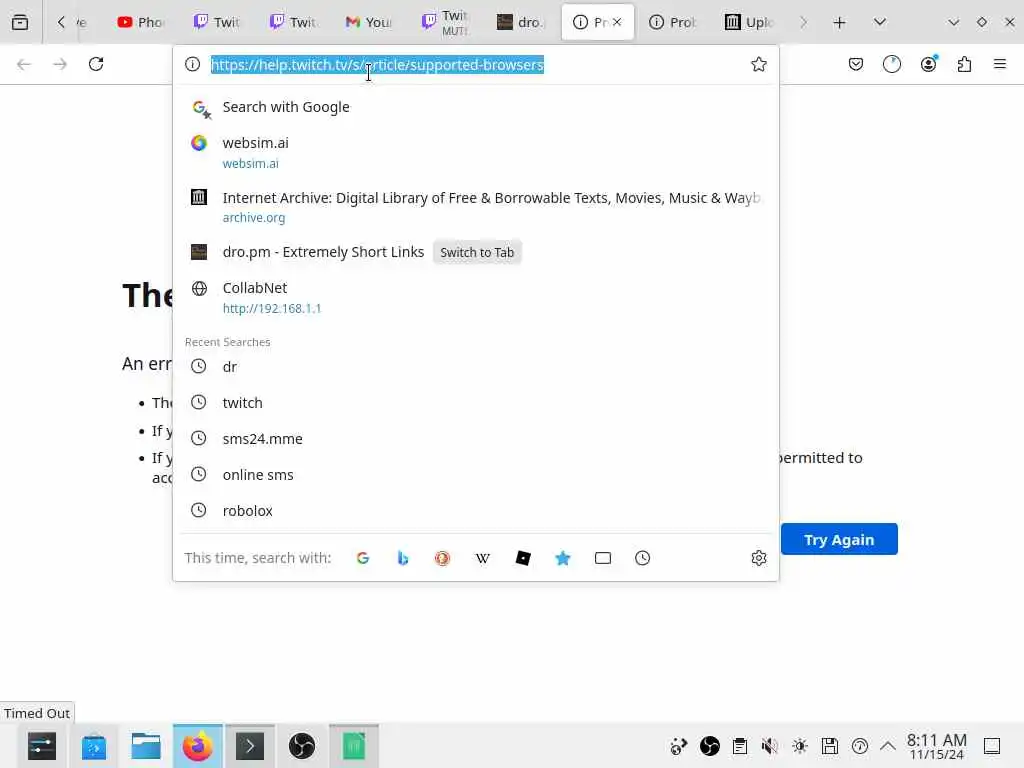Click the Try Again button
Viewport: 1024px width, 768px height.
[x=839, y=539]
